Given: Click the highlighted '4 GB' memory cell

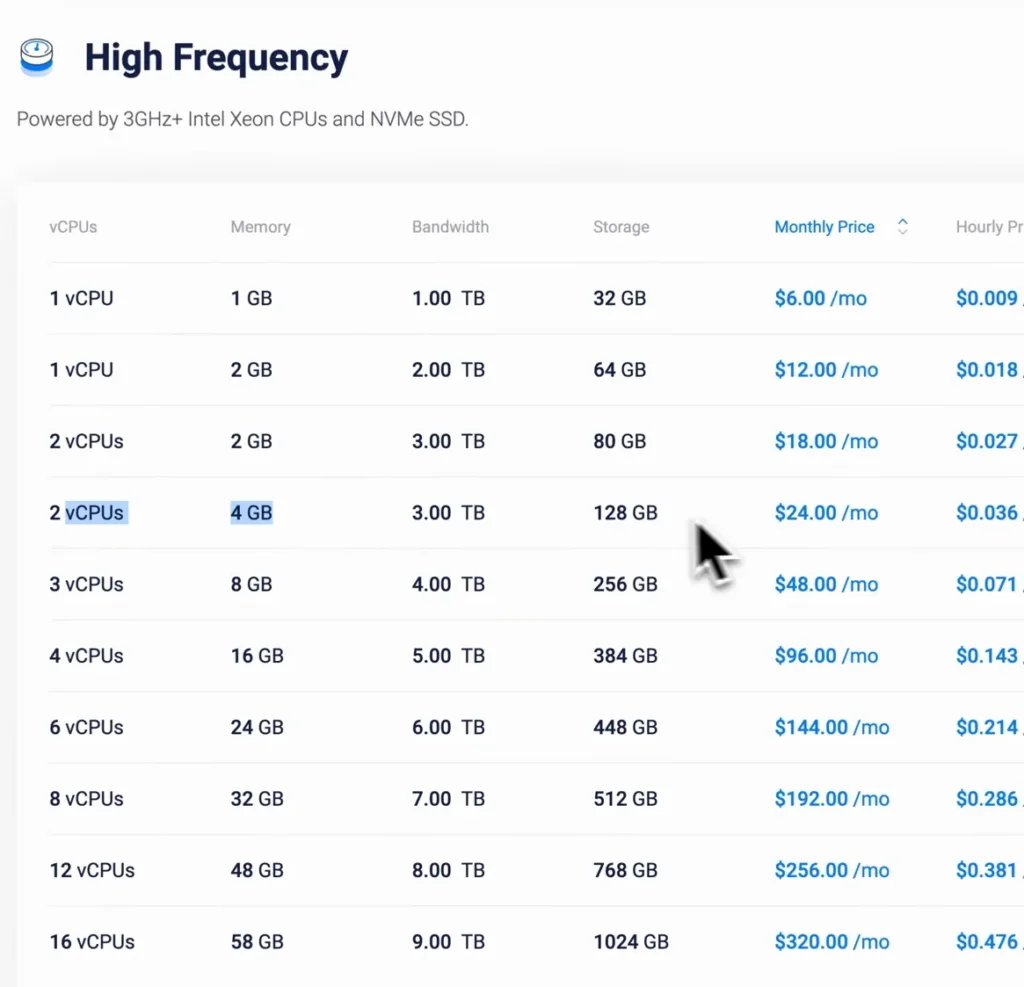Looking at the screenshot, I should (x=251, y=513).
